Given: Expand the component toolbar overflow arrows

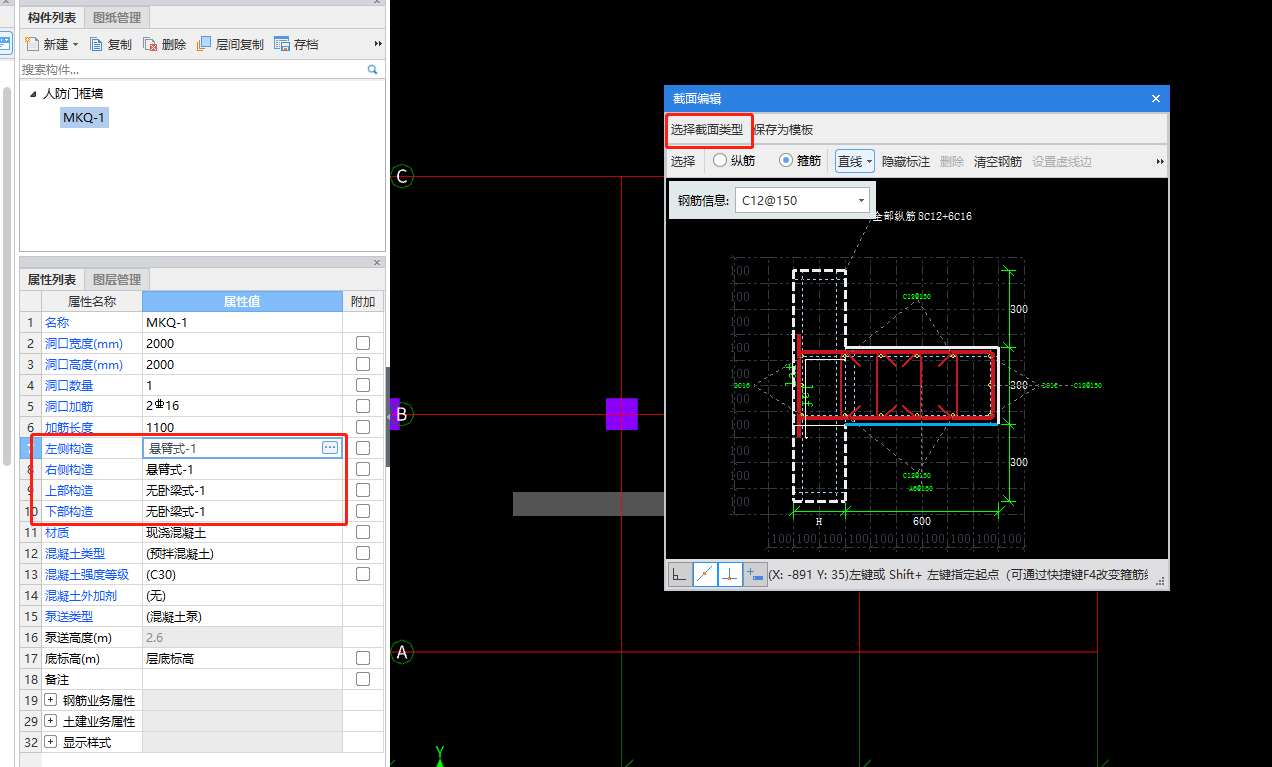Looking at the screenshot, I should 379,44.
